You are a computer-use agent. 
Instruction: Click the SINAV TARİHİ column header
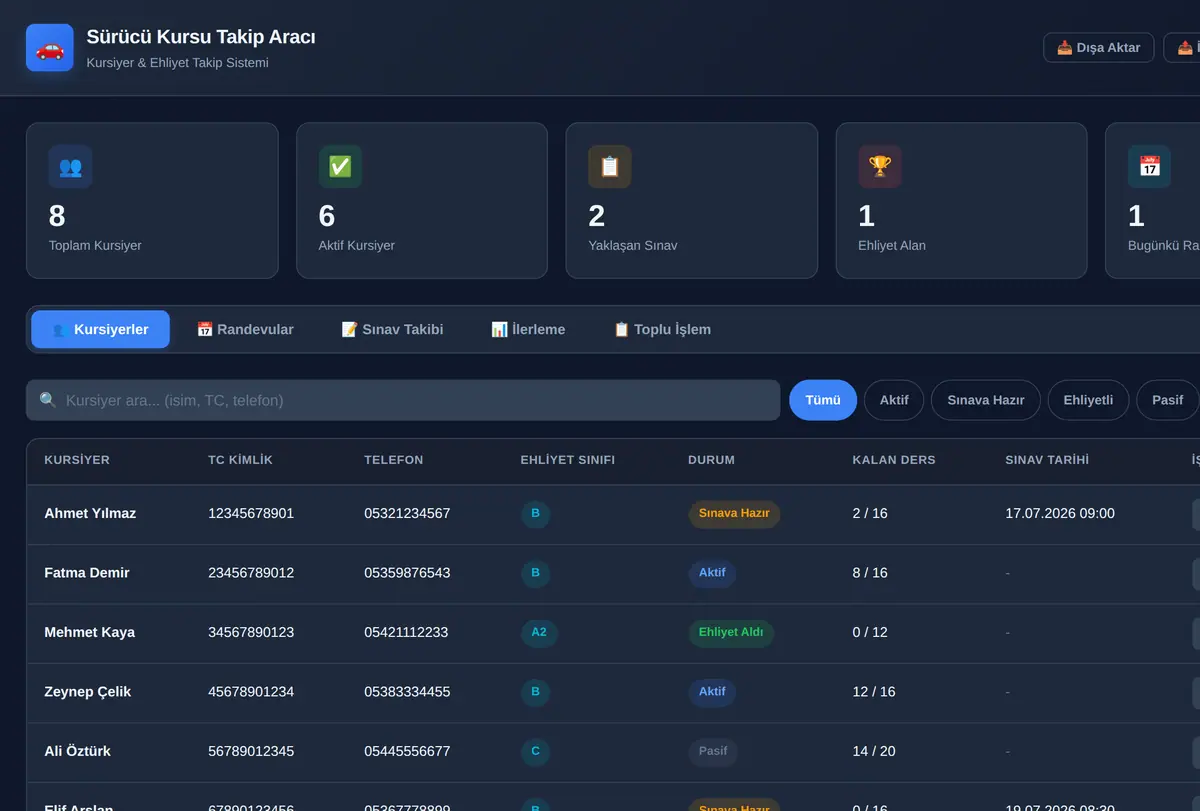coord(1047,461)
